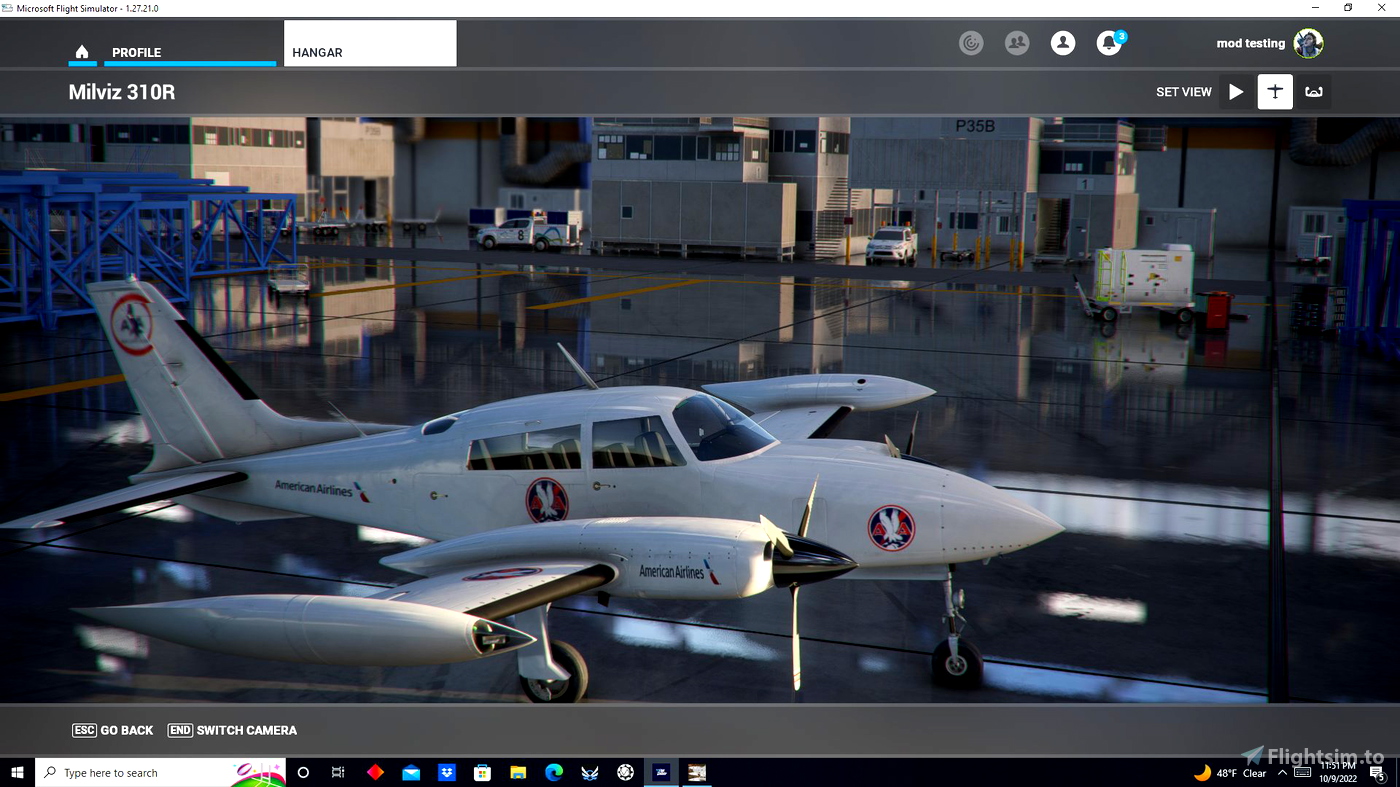Click SWITCH CAMERA button
1400x787 pixels.
coord(232,730)
